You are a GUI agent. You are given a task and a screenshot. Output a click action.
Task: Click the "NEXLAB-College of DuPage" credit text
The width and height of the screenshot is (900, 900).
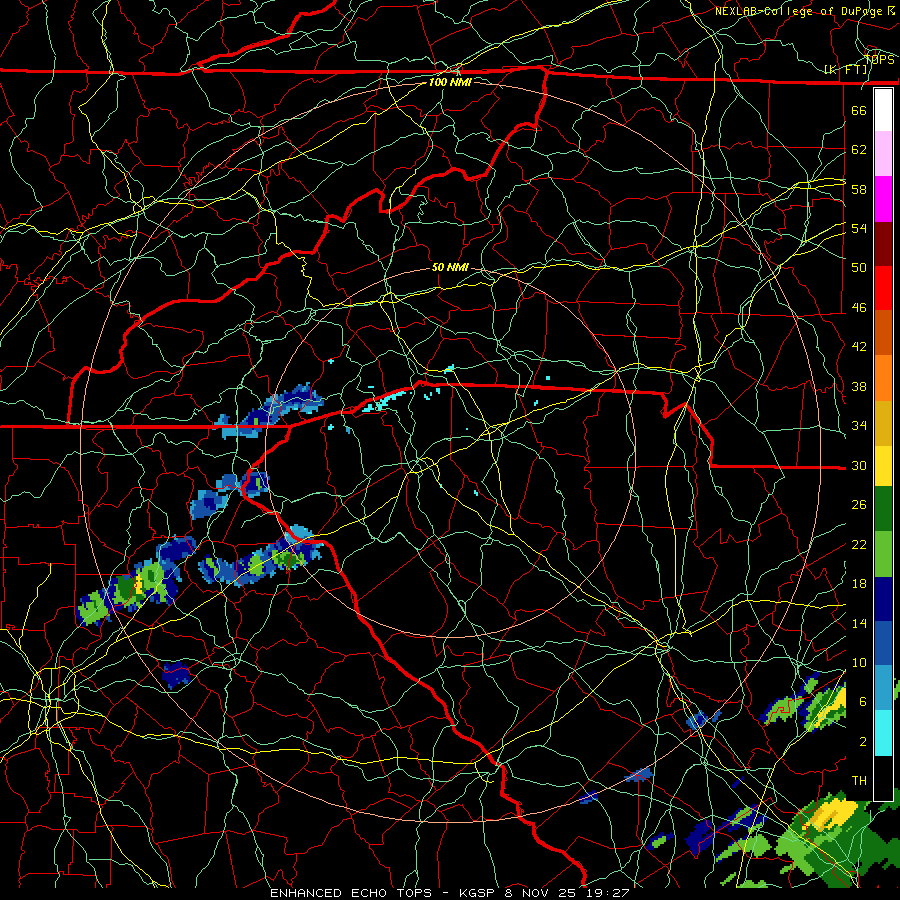click(800, 11)
